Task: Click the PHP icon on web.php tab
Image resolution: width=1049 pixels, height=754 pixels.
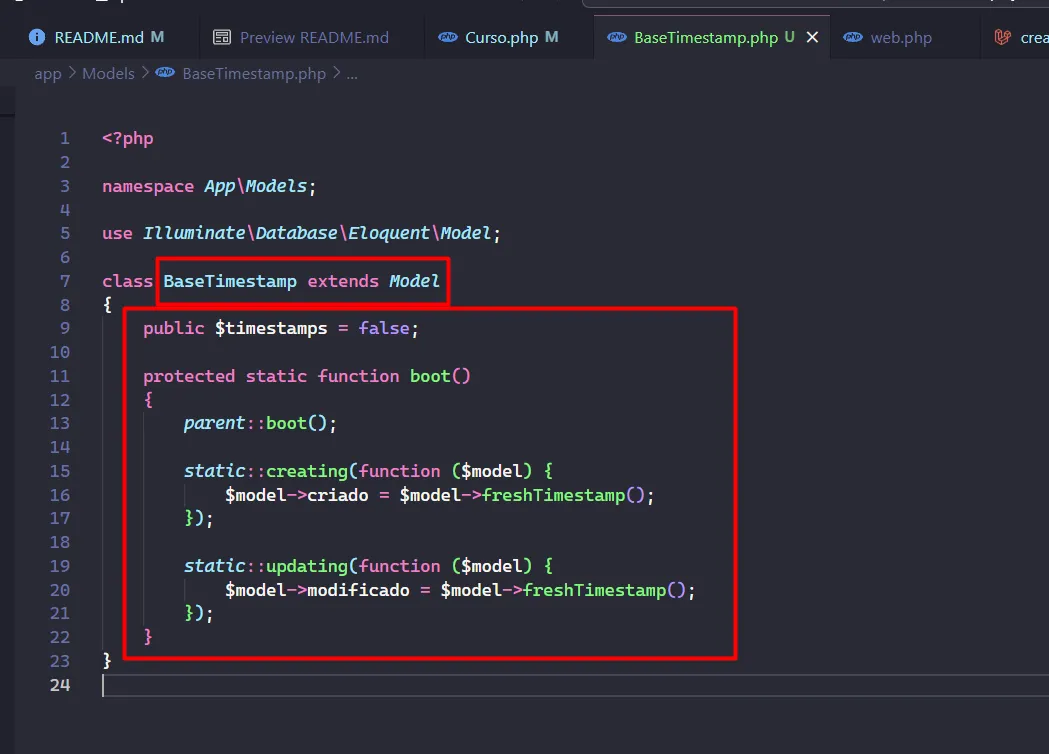Action: (x=853, y=38)
